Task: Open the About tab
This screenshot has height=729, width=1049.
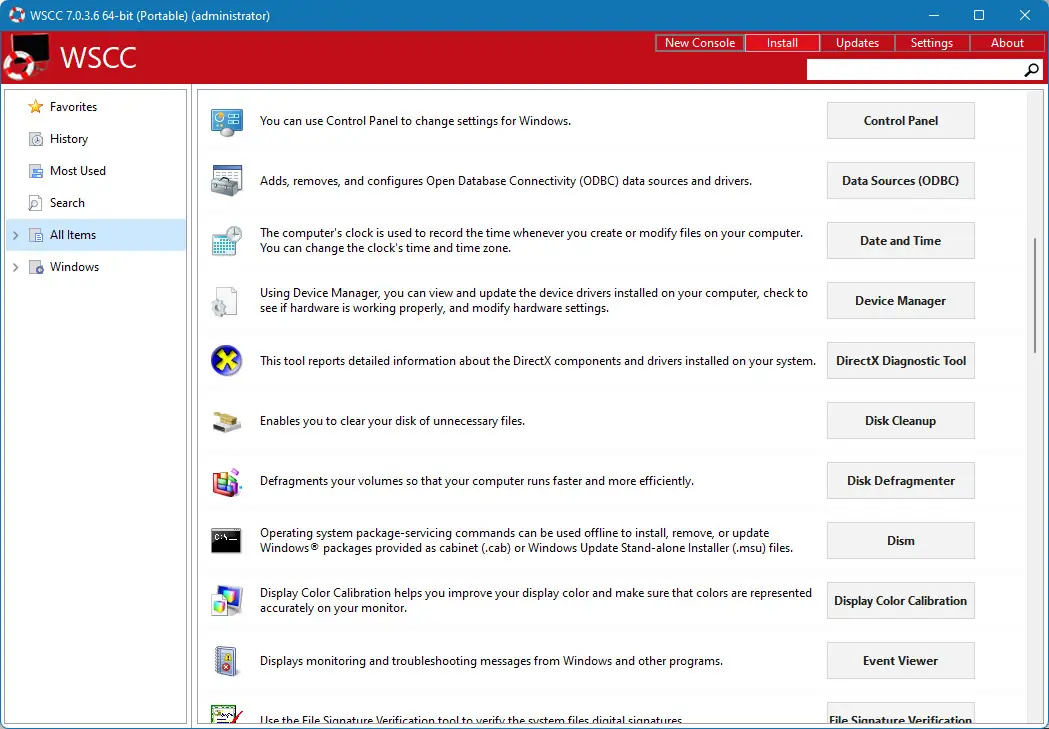Action: coord(1007,43)
